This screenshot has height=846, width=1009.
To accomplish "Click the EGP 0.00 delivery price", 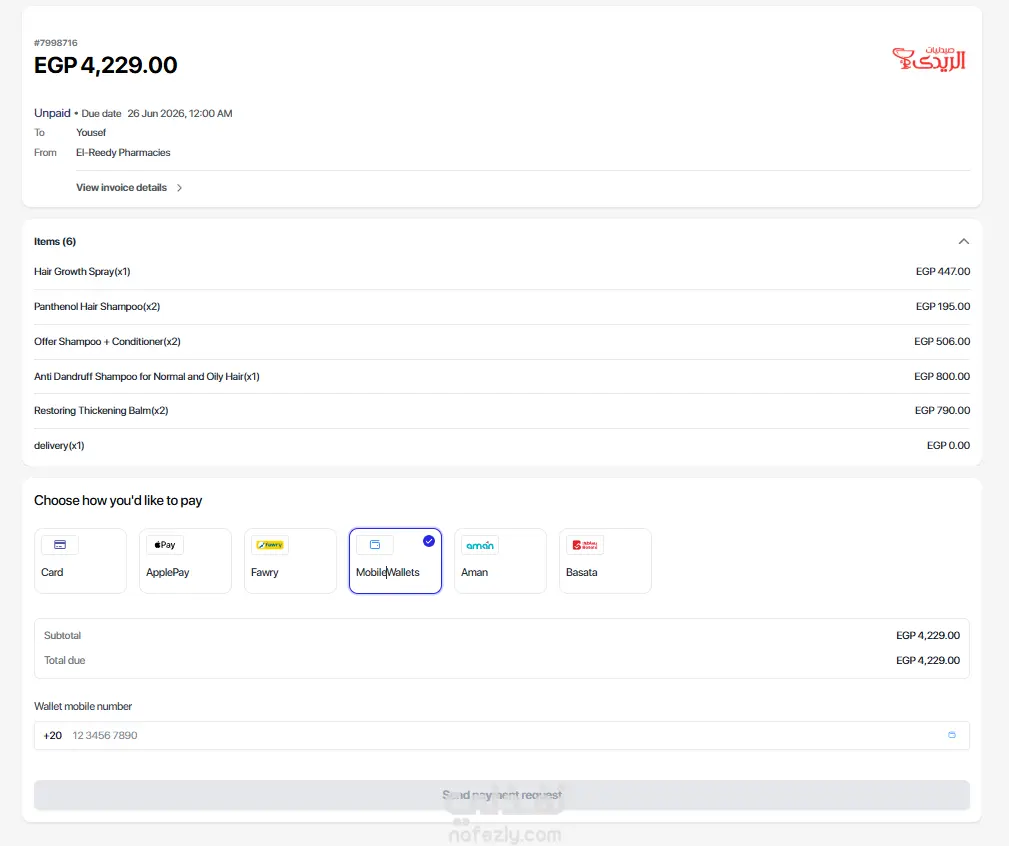I will click(948, 445).
